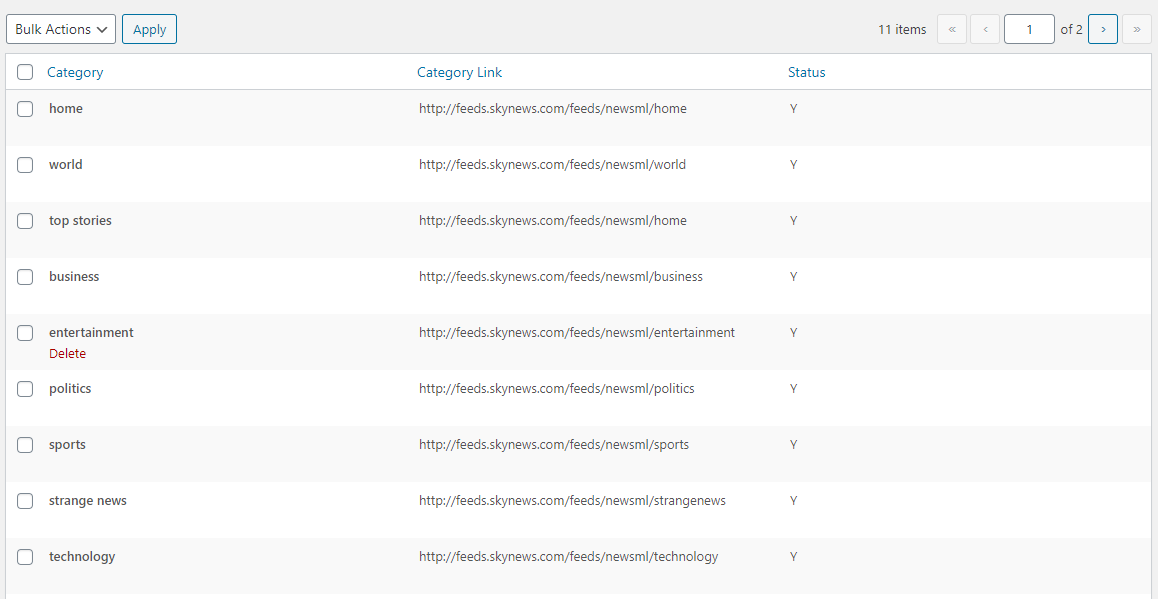Delete the entertainment category

(67, 353)
